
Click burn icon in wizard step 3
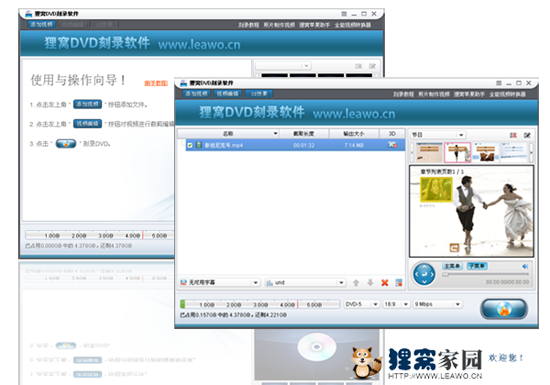66,144
